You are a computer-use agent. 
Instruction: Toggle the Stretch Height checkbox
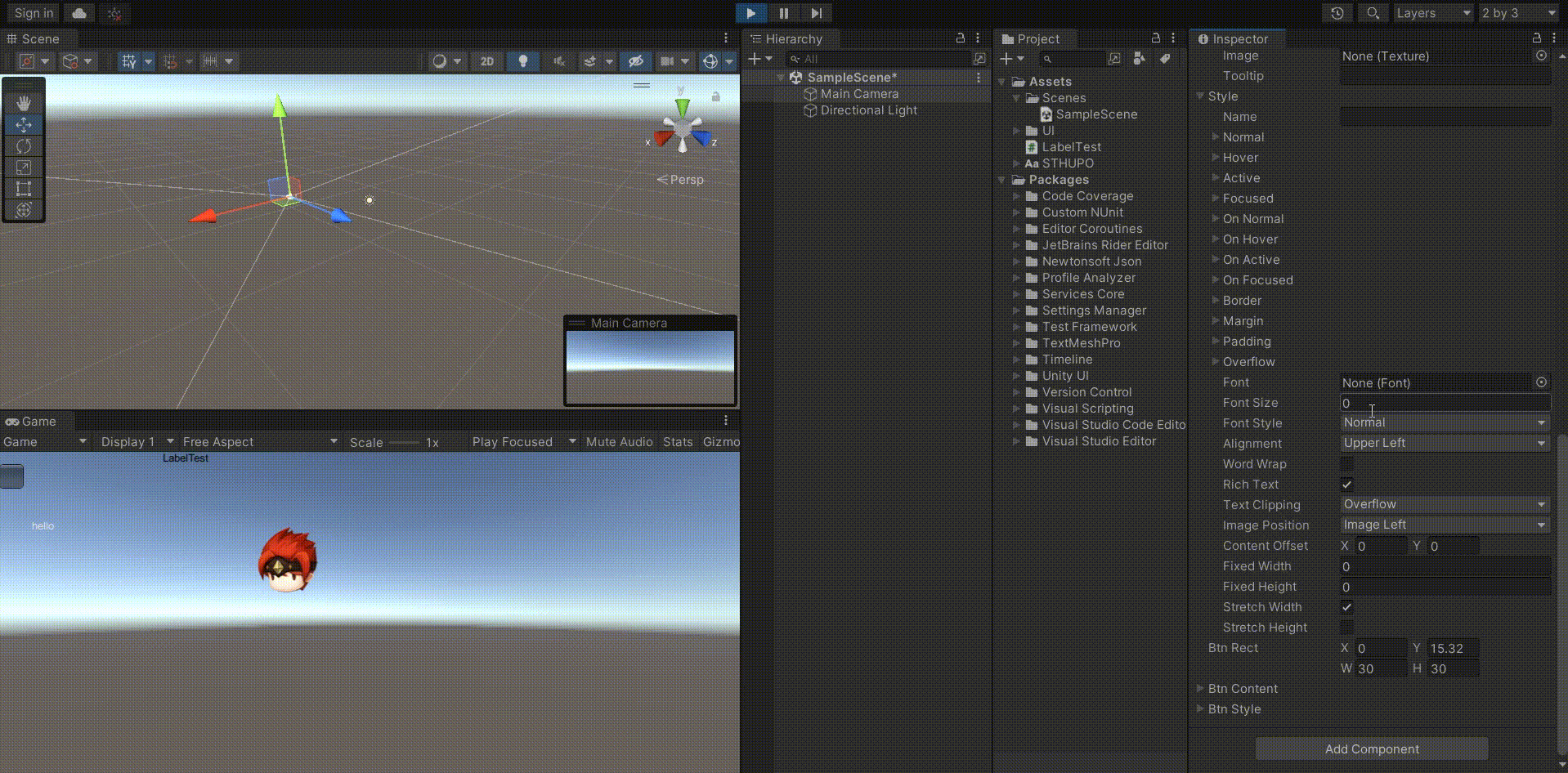pyautogui.click(x=1346, y=628)
